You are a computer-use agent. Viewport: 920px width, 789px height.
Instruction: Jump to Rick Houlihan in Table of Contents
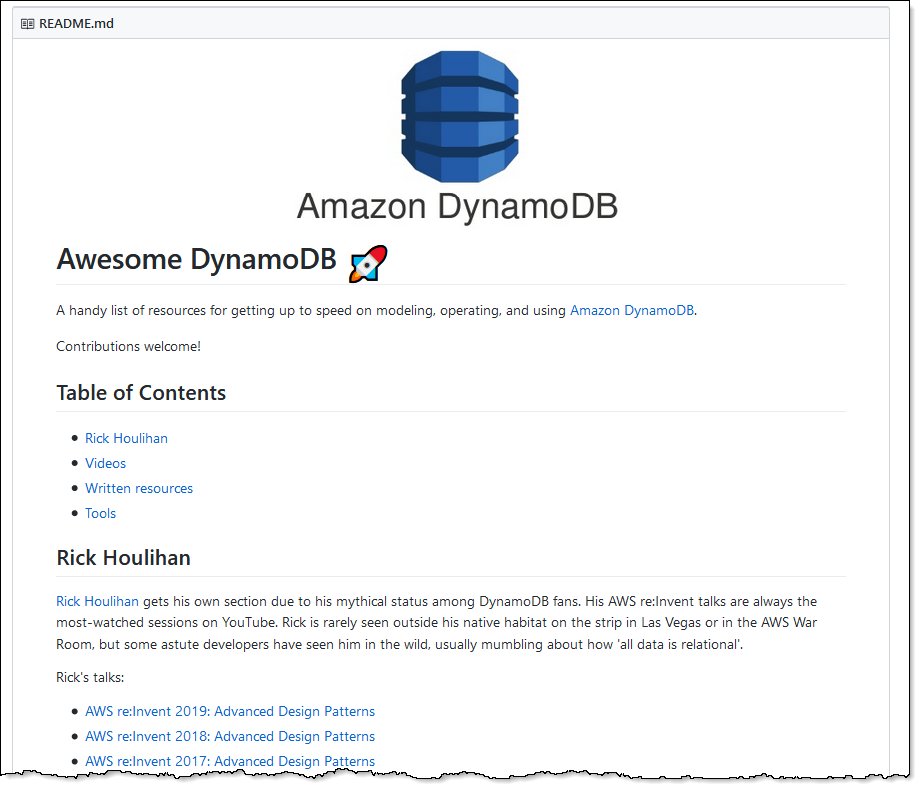point(126,438)
